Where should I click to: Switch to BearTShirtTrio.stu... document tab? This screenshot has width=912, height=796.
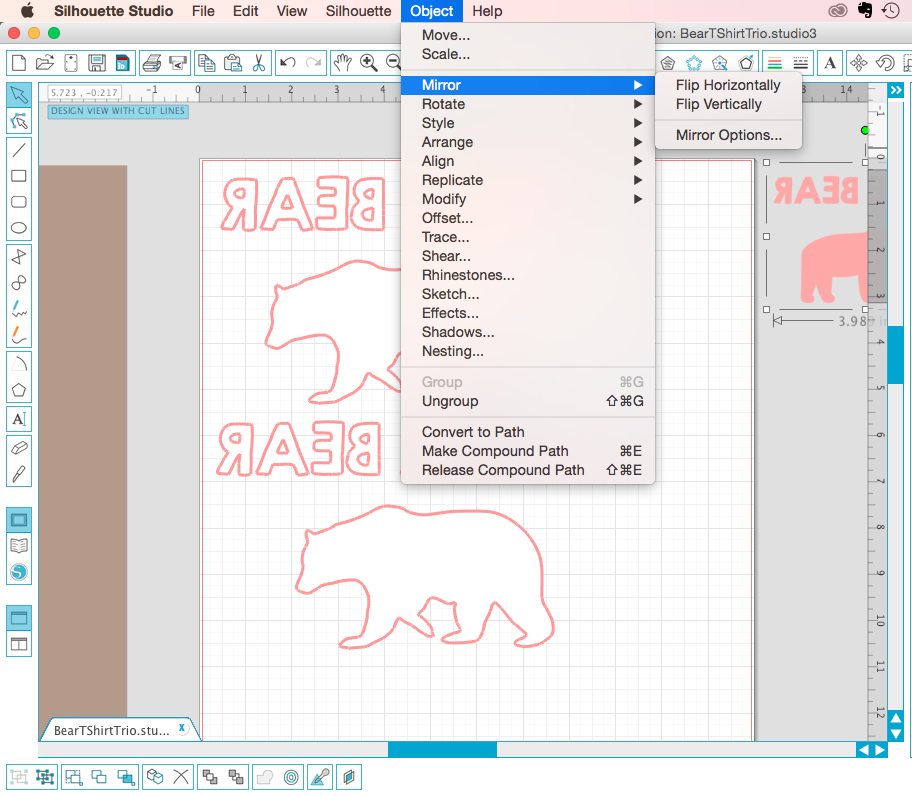click(x=112, y=730)
